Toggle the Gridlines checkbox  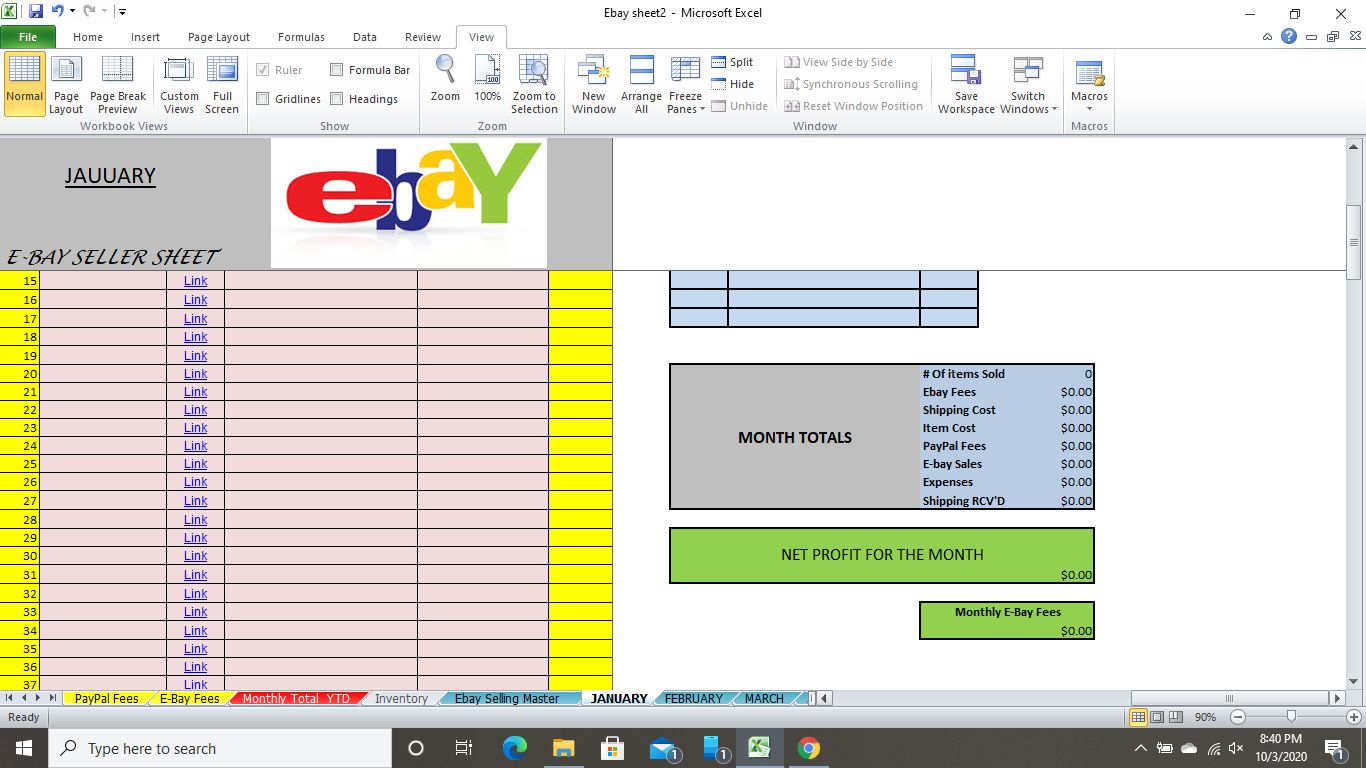coord(263,99)
